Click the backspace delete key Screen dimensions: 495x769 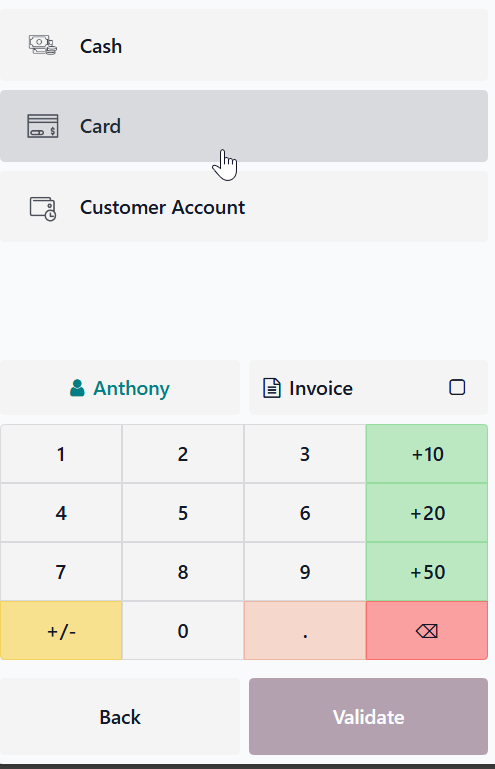pos(427,631)
